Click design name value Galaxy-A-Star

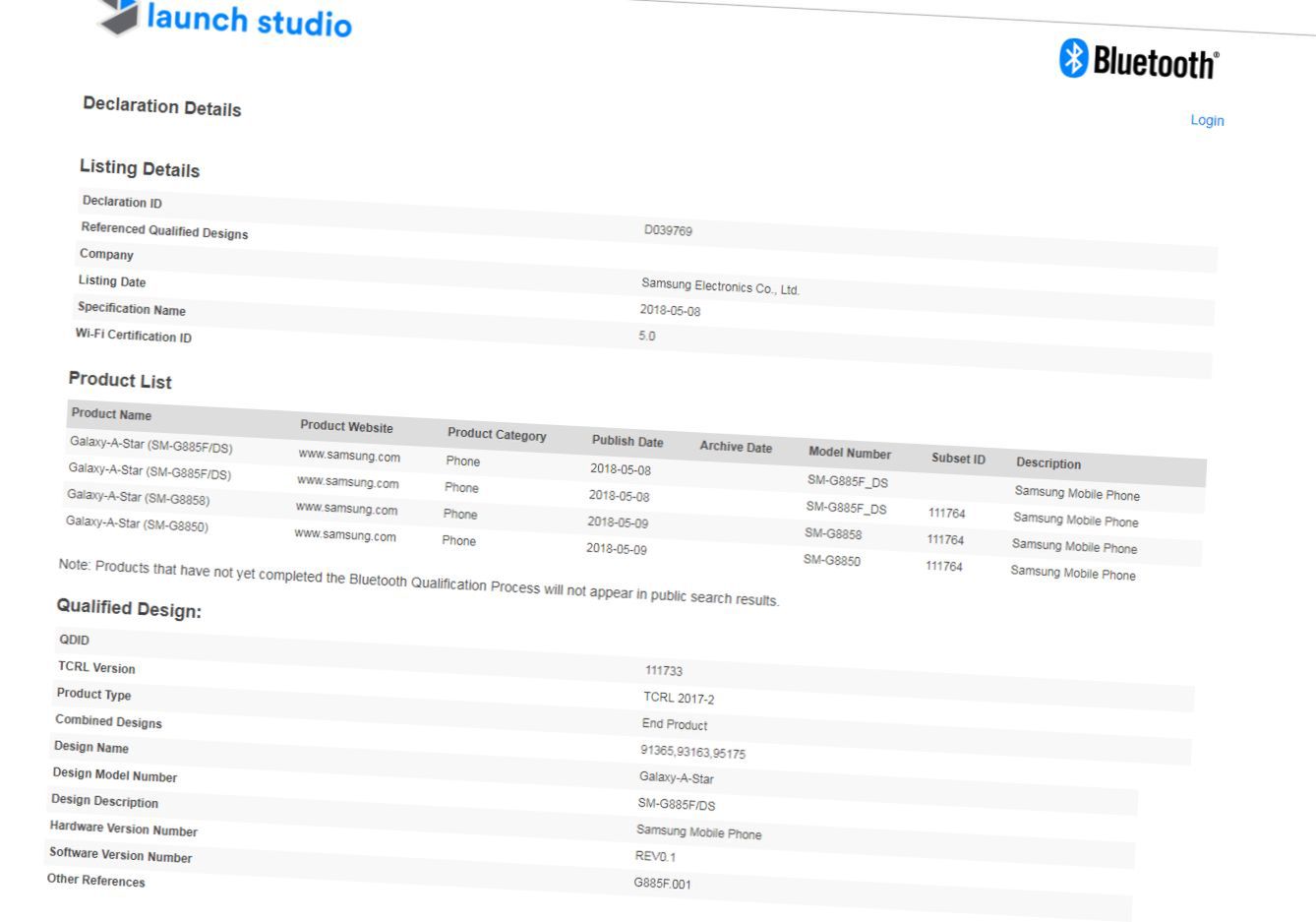677,777
